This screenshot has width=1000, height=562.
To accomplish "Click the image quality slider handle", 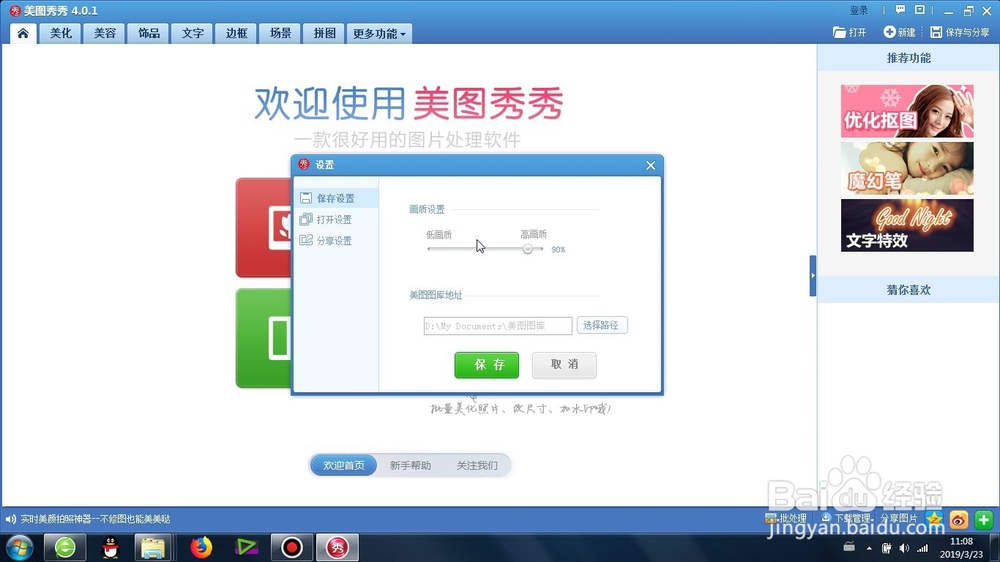I will [527, 249].
